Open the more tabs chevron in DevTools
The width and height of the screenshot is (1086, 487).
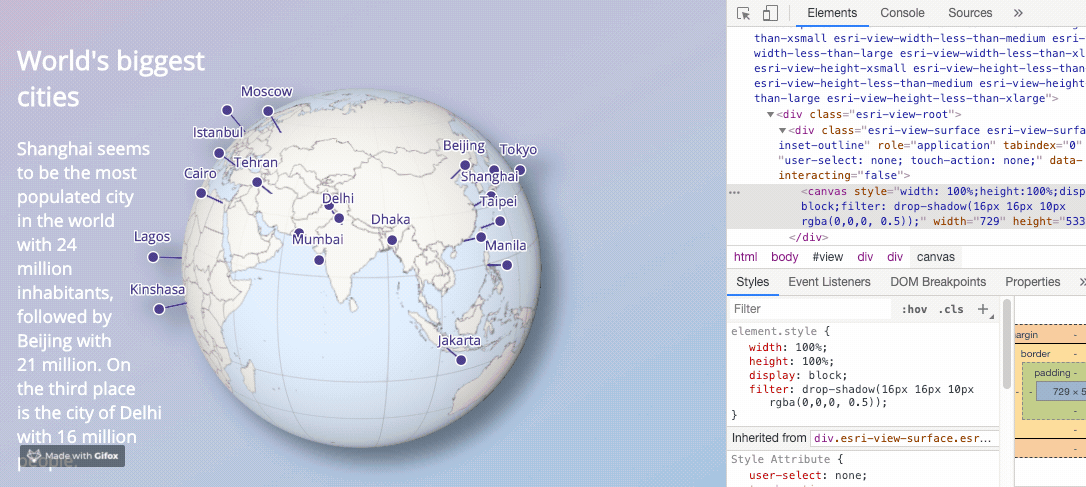[x=1017, y=12]
